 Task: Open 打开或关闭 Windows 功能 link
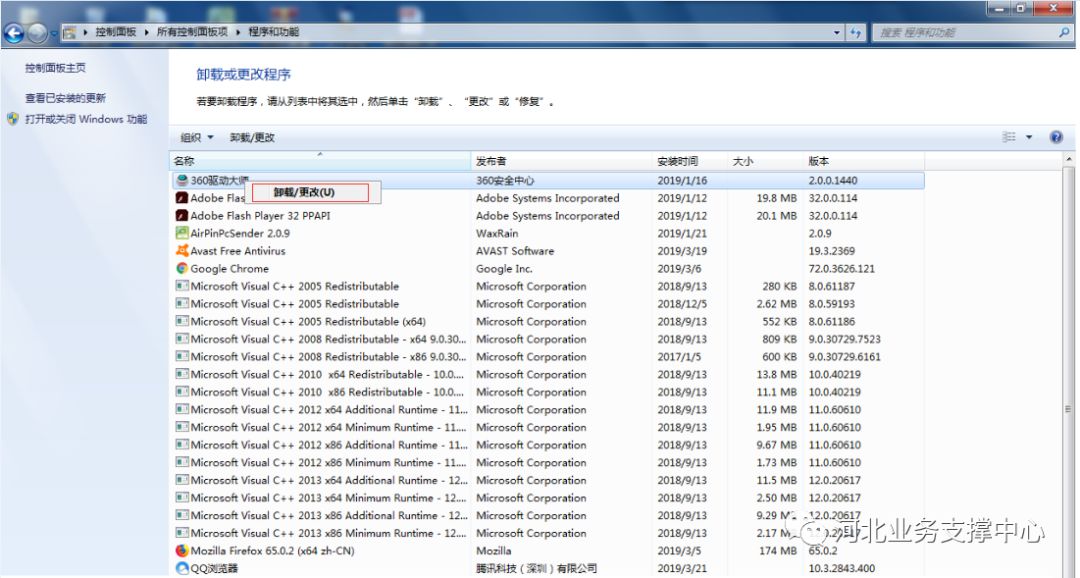click(x=86, y=119)
